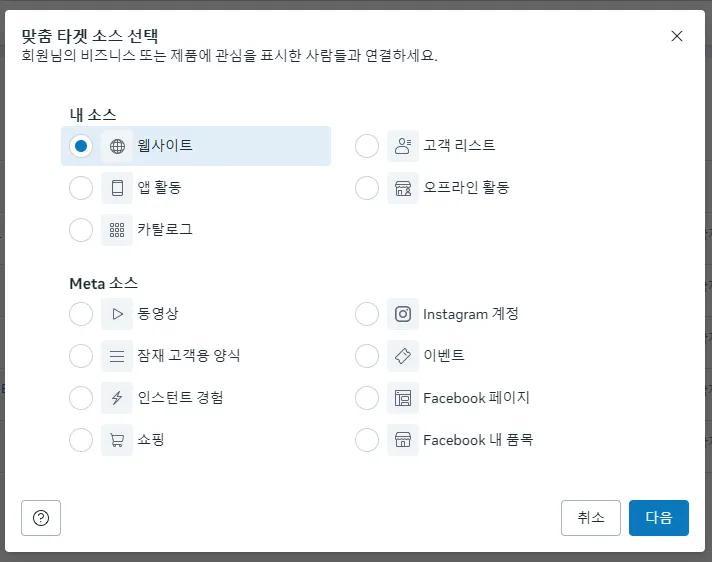Choose the 고객 리스트 option label

[459, 146]
